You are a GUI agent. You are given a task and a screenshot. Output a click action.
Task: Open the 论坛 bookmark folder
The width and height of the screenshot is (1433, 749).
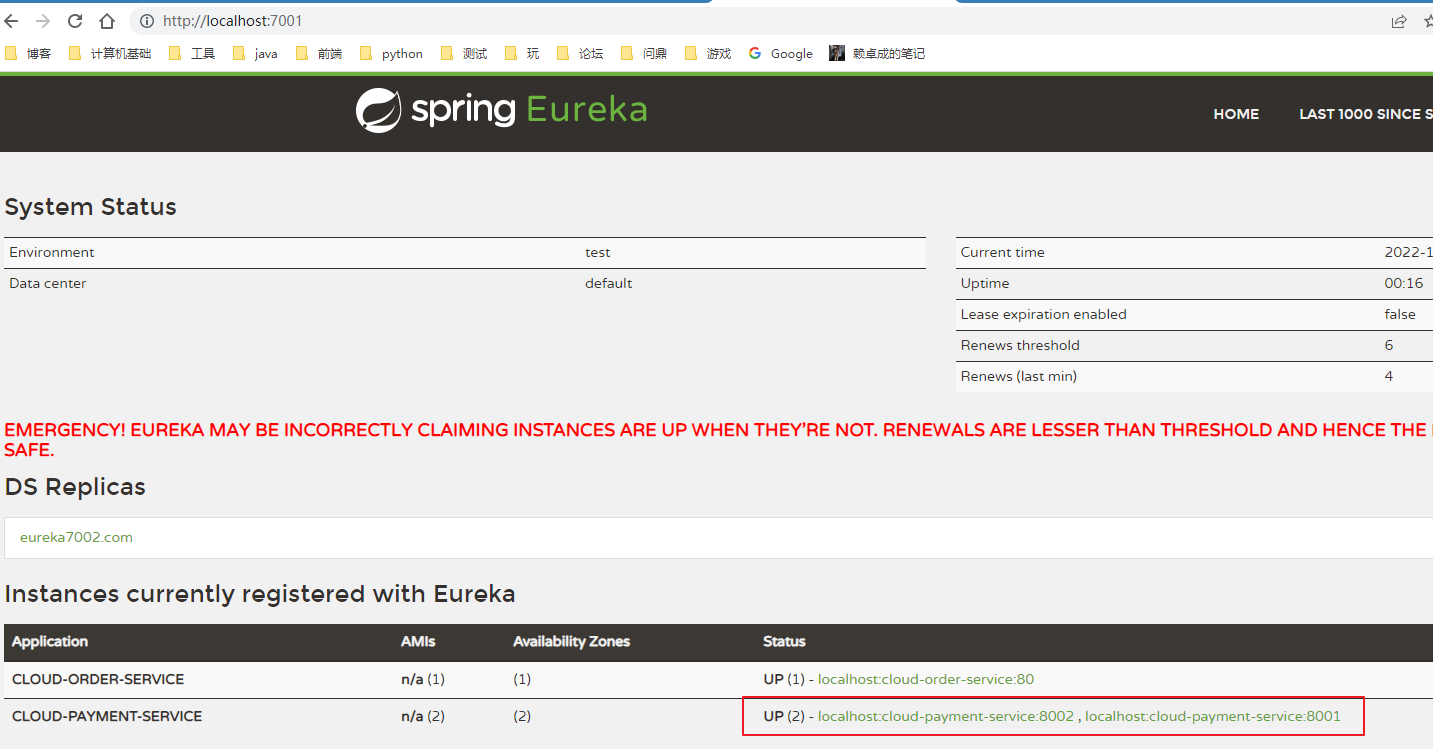[580, 53]
